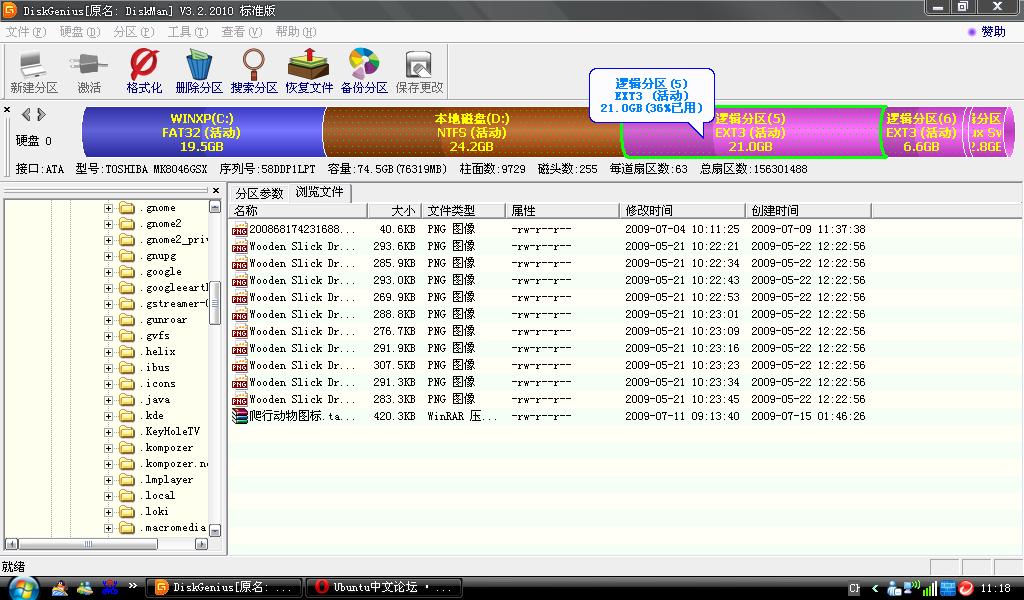Go to next disk with right arrow
The width and height of the screenshot is (1024, 600).
click(41, 115)
